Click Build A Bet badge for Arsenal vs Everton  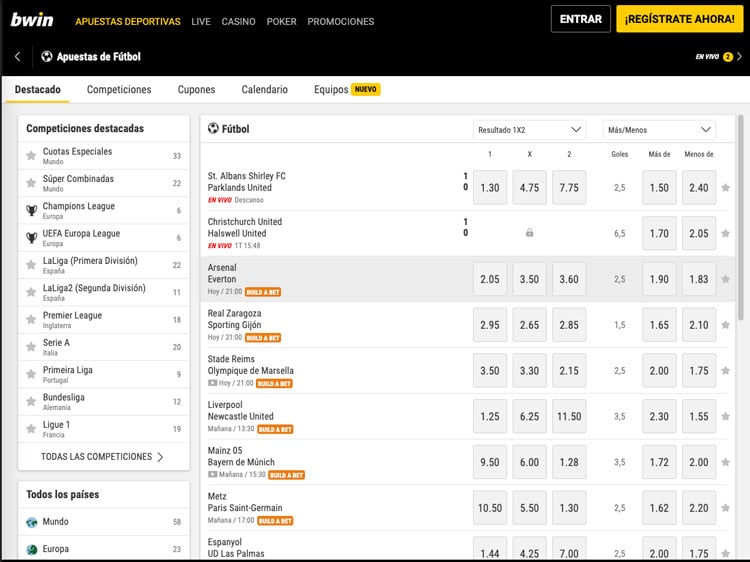point(263,292)
